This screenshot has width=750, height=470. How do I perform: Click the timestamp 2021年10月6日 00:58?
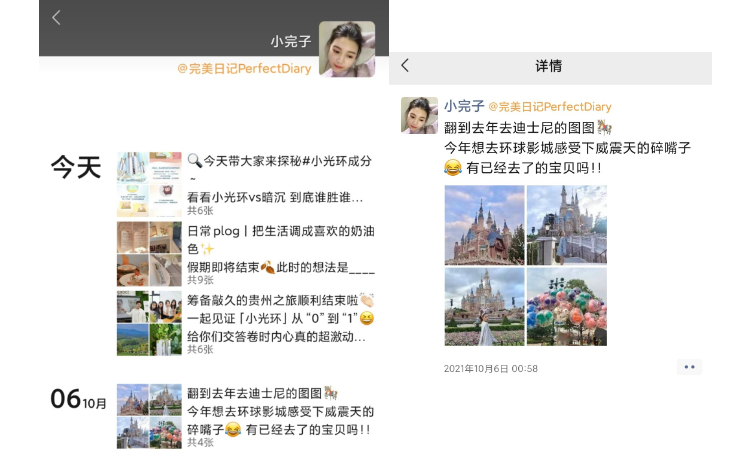(490, 369)
